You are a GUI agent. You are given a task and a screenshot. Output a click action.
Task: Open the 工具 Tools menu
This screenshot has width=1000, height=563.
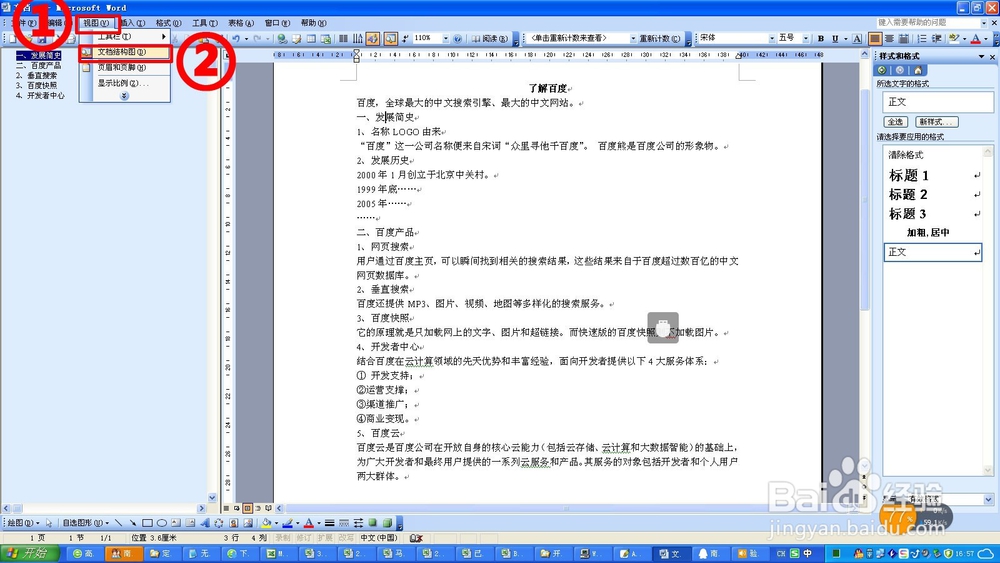coord(205,23)
